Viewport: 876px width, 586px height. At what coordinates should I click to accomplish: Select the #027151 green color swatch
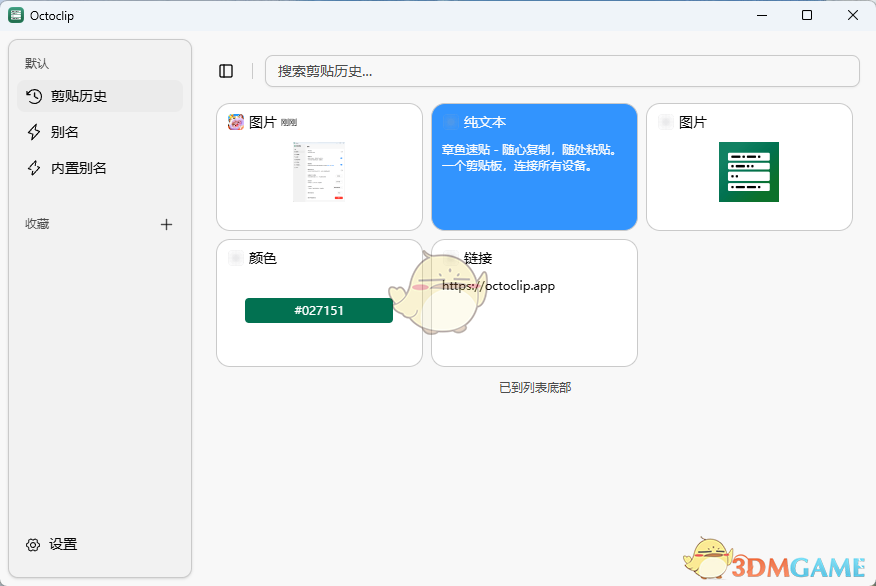[x=318, y=311]
